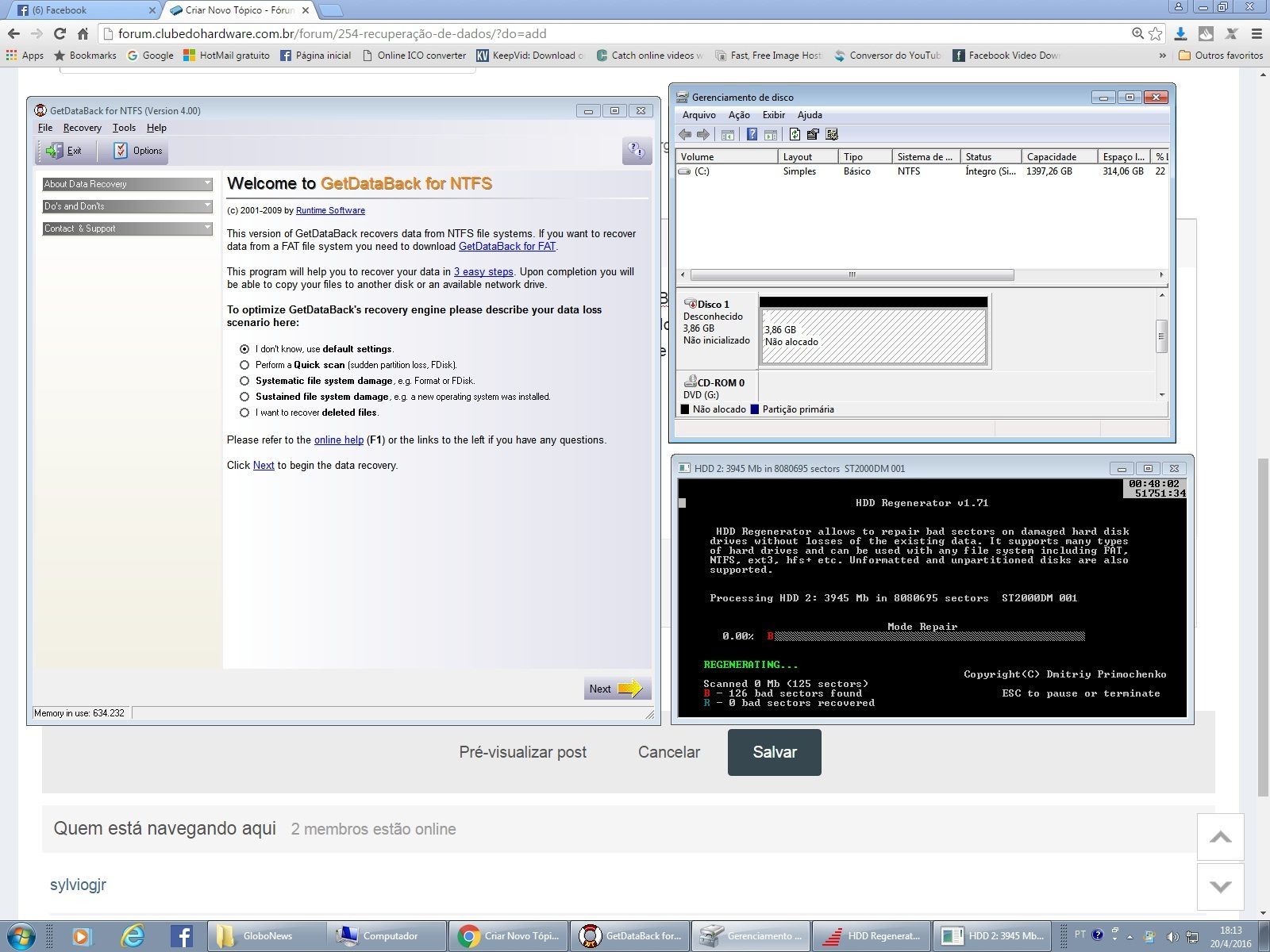Click the 3,86 GB 'Não alocado' disk block
This screenshot has height=952, width=1270.
[x=873, y=336]
